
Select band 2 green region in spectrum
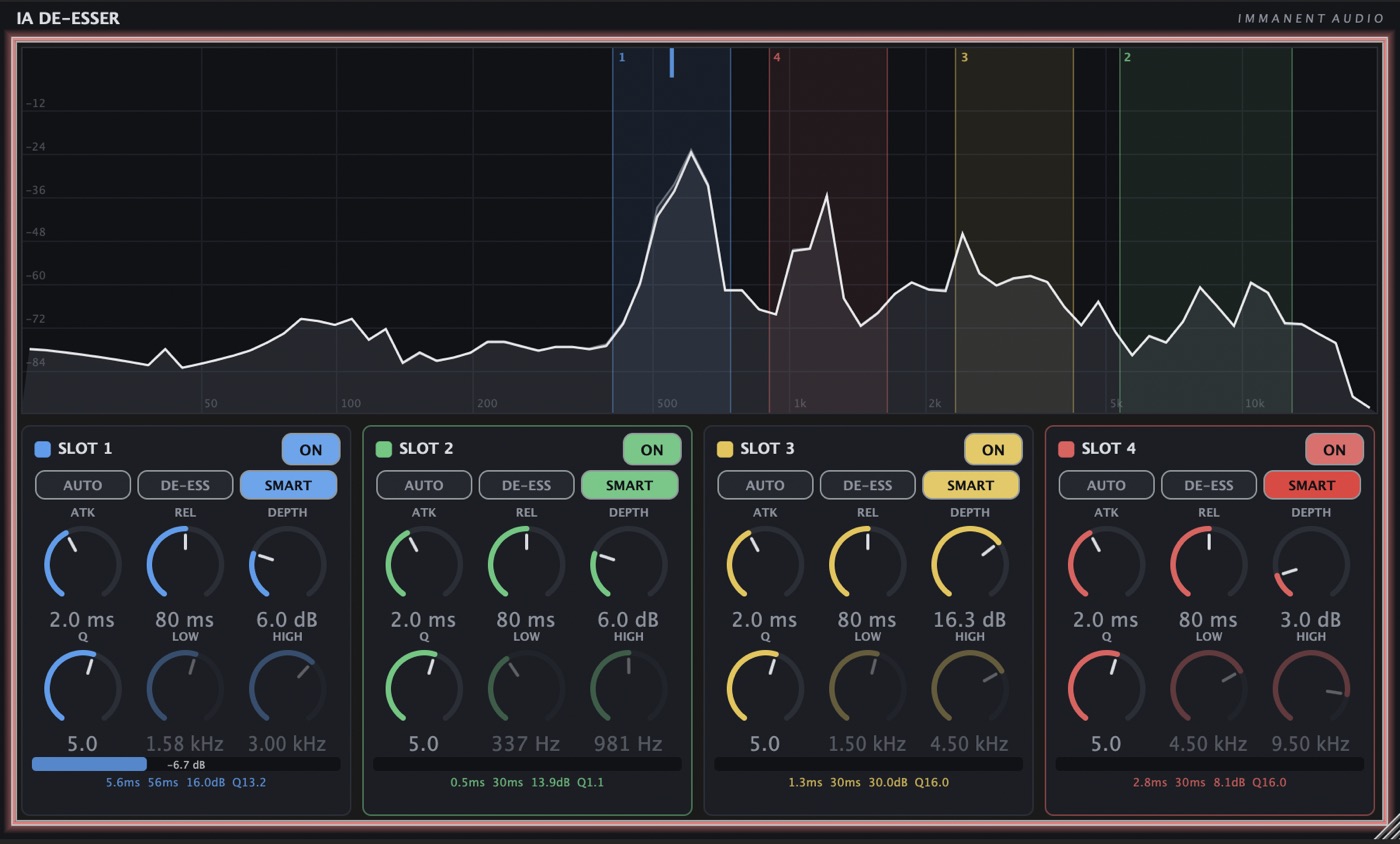pyautogui.click(x=1206, y=230)
